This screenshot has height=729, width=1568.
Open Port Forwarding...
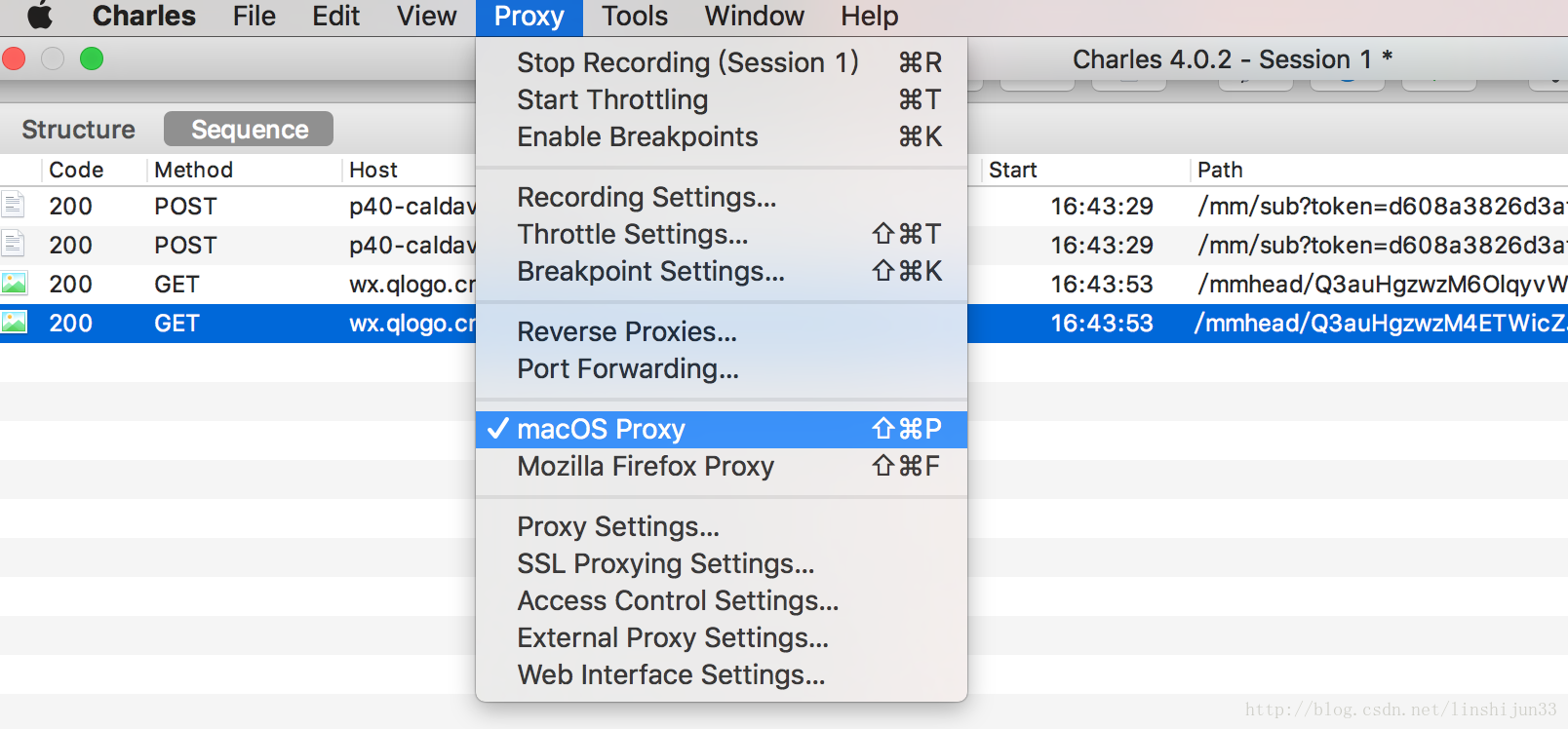coord(722,368)
